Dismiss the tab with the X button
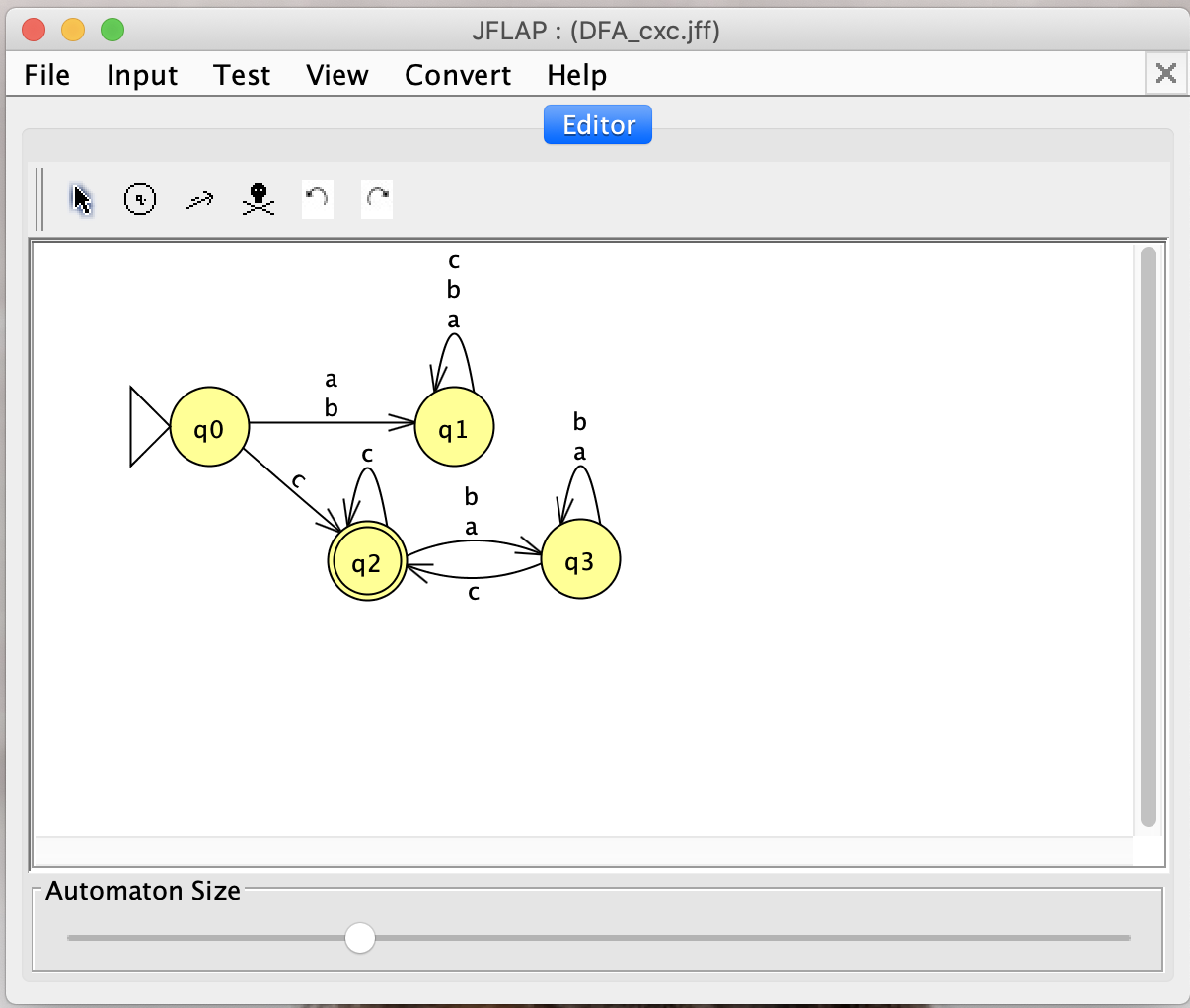This screenshot has height=1008, width=1190. coord(1166,73)
